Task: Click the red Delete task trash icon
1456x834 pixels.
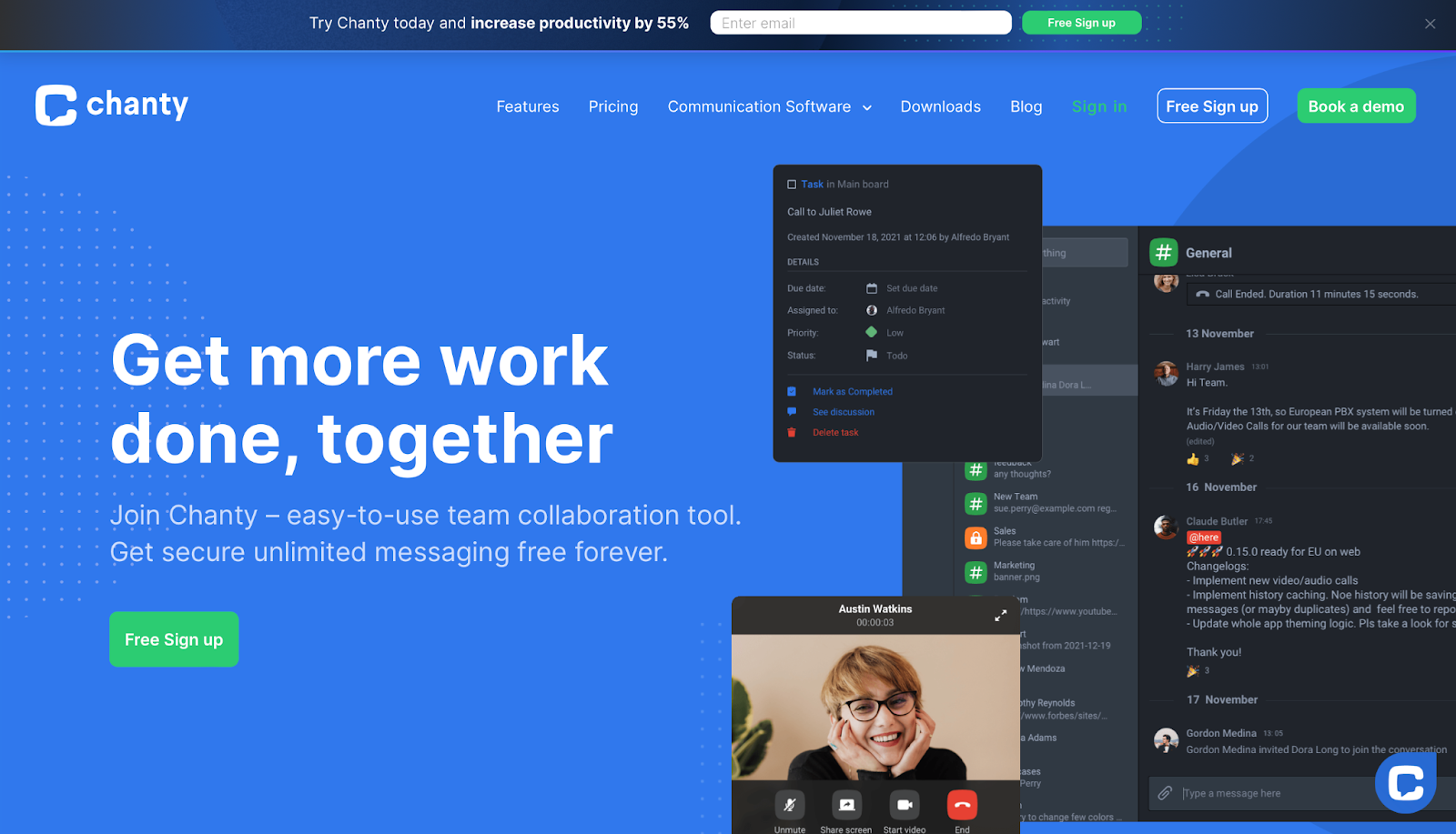Action: (x=792, y=433)
